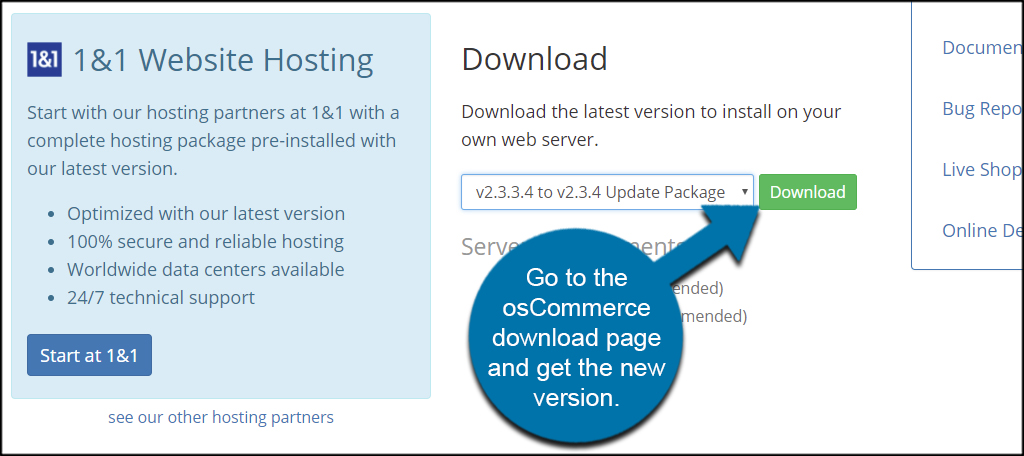Open the Live Shops sidebar link
The height and width of the screenshot is (456, 1024).
[982, 170]
